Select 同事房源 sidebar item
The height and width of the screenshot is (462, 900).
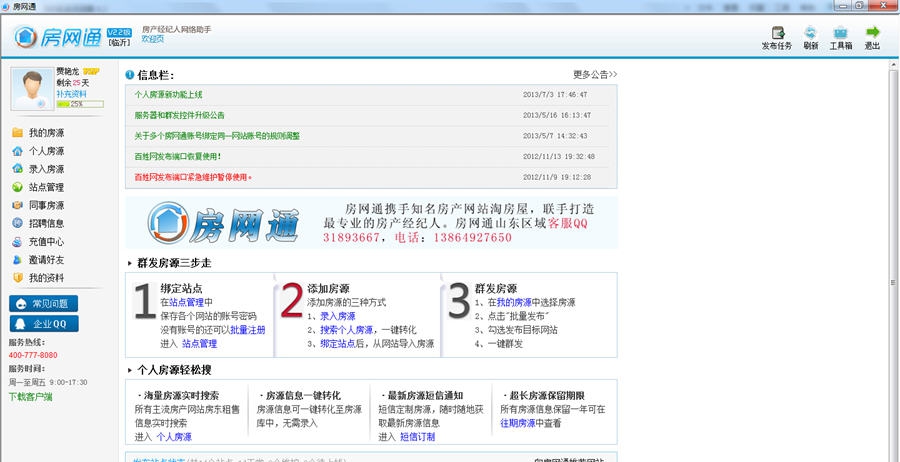(46, 205)
